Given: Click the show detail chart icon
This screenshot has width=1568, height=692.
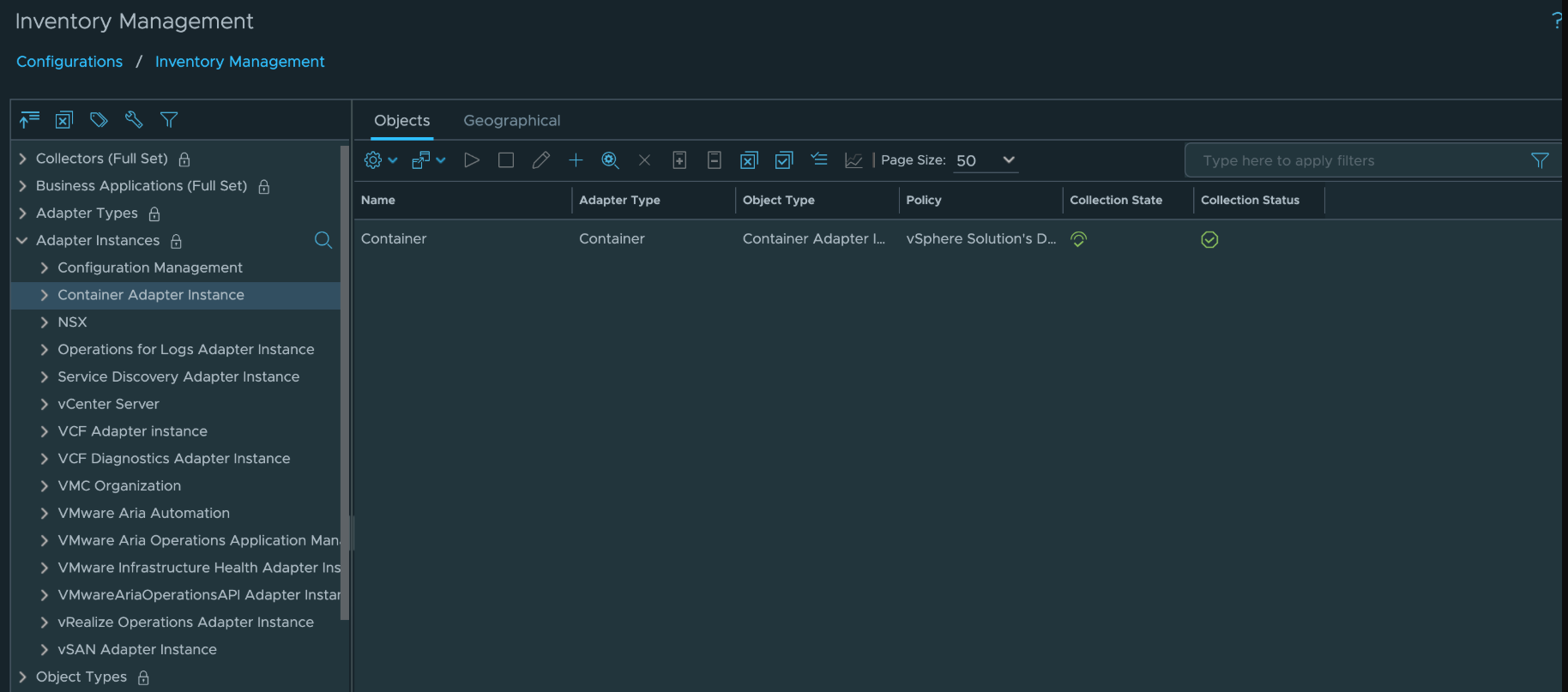Looking at the screenshot, I should (x=853, y=160).
